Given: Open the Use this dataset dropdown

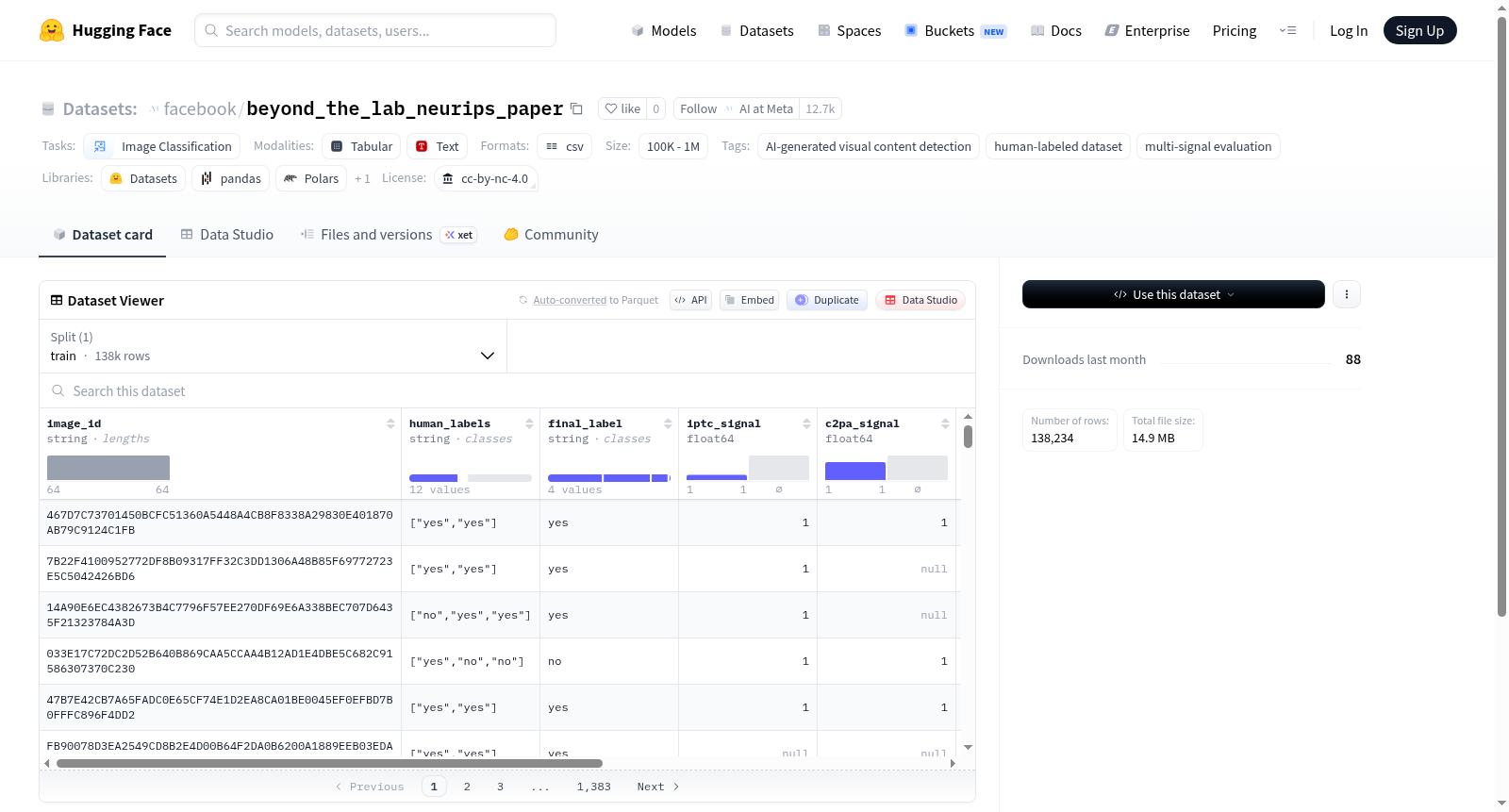Looking at the screenshot, I should 1173,294.
